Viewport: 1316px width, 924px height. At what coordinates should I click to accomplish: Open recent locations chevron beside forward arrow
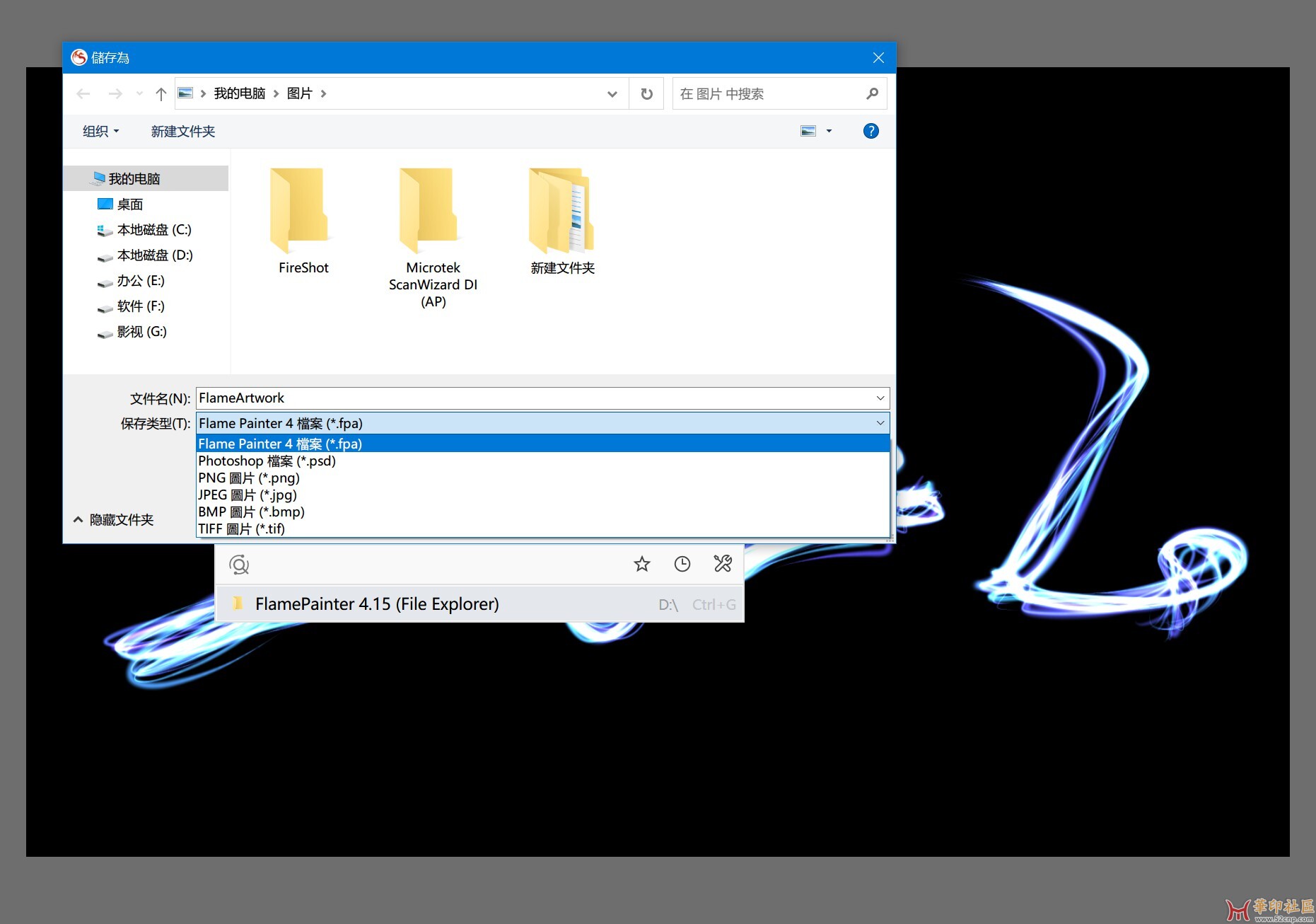[x=139, y=93]
